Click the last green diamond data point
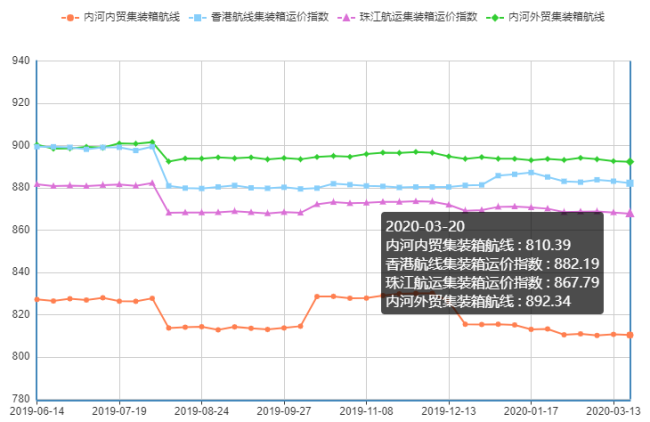The height and width of the screenshot is (422, 650). coord(630,162)
